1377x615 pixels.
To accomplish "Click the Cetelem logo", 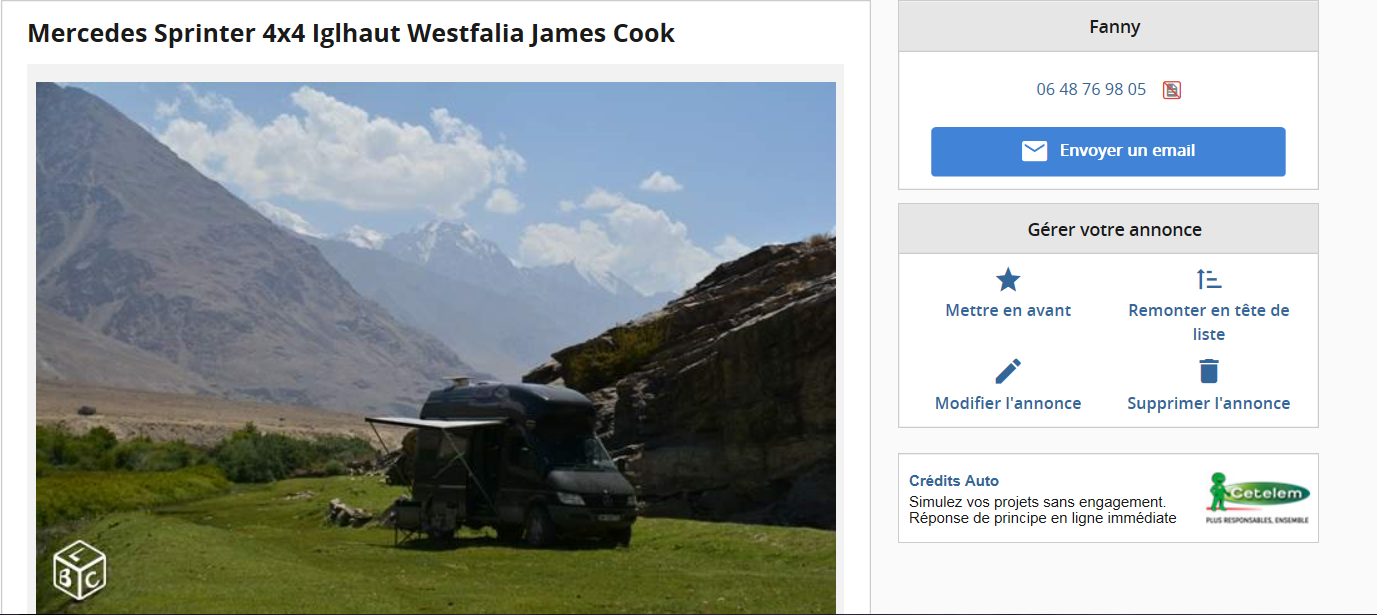I will point(1258,498).
